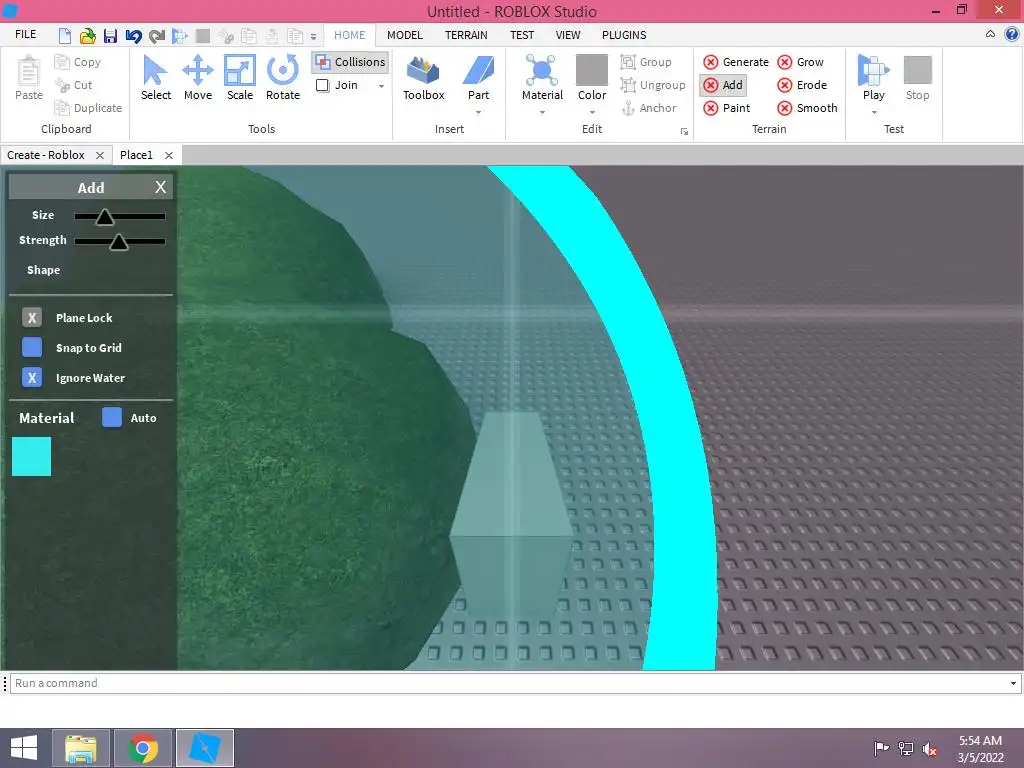This screenshot has width=1024, height=768.
Task: Open the FILE menu
Action: (25, 34)
